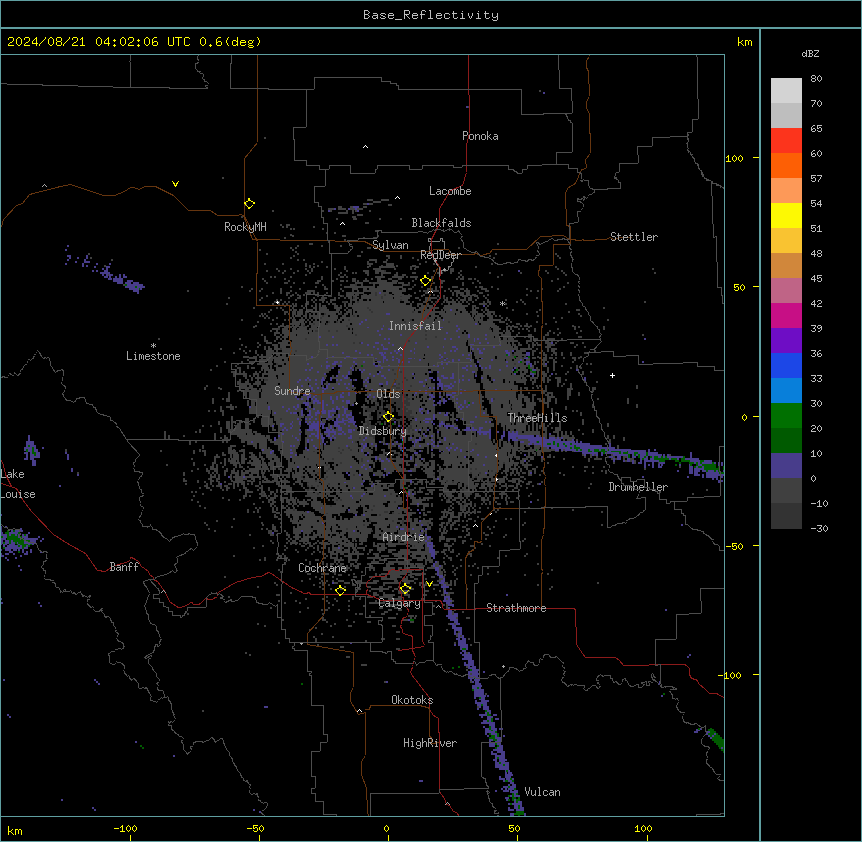
Task: Click the magenta 42-39 dBZ legend swatch
Action: tap(786, 315)
